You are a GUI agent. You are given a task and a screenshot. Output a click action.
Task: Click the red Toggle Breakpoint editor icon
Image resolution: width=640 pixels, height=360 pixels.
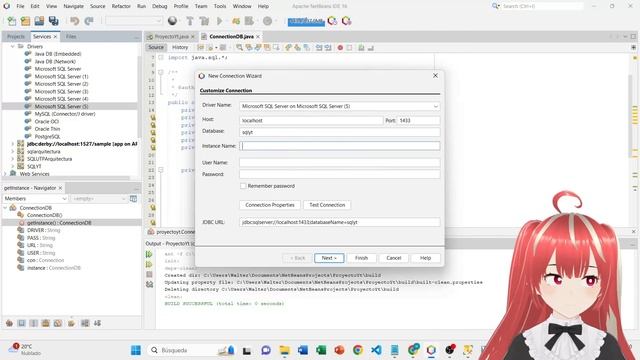pos(340,48)
